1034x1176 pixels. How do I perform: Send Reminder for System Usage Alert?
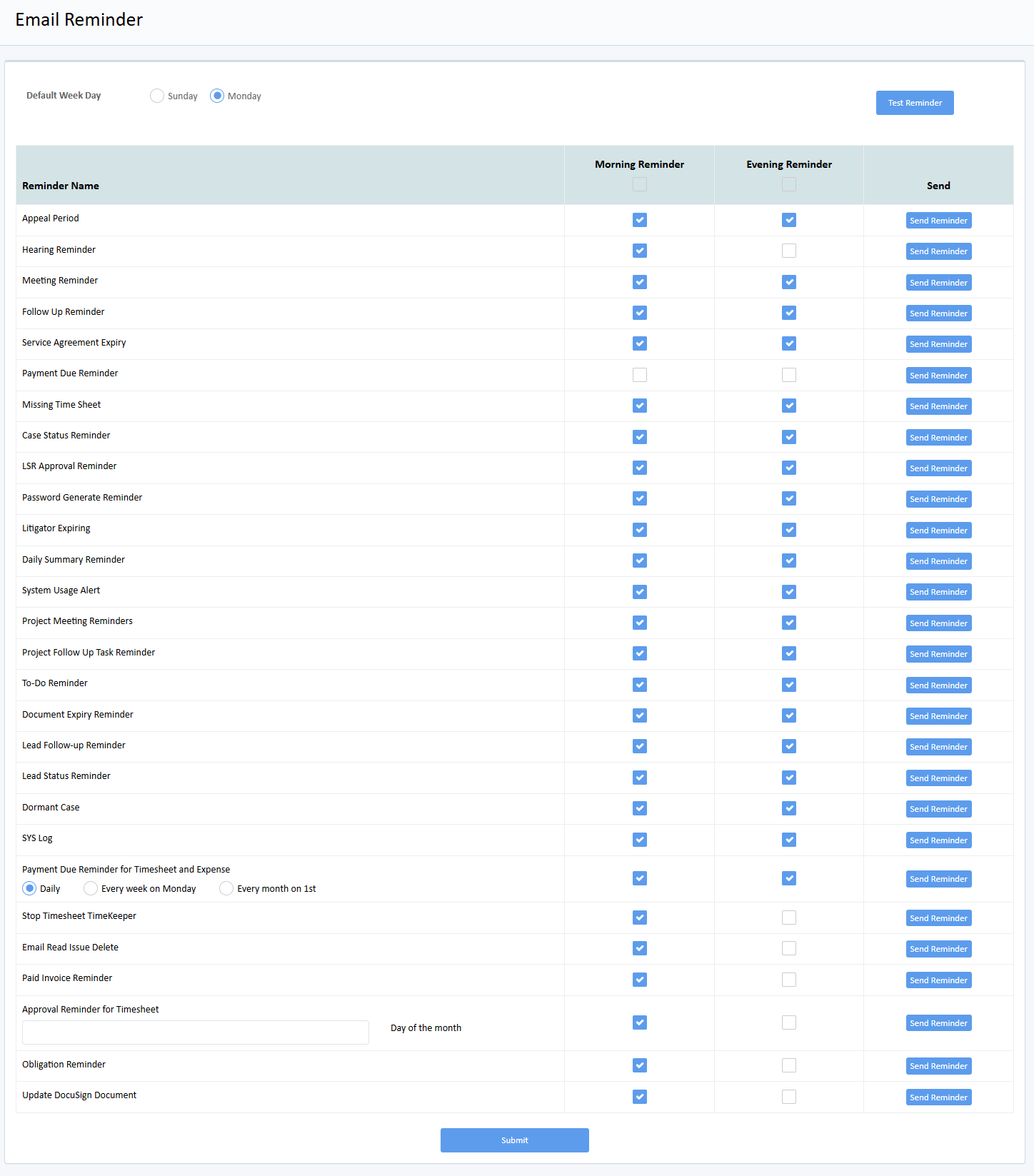(x=938, y=592)
